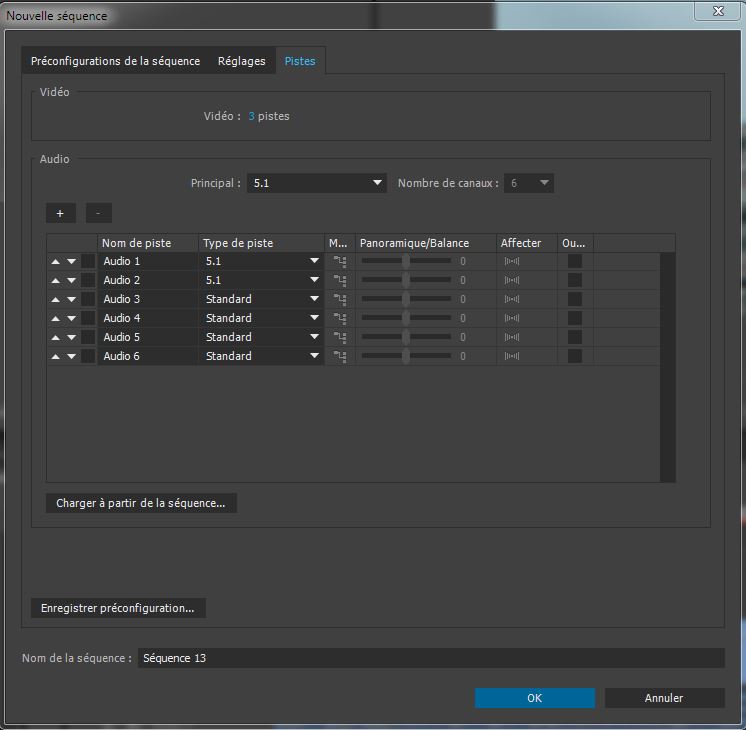Open the channel mapping icon for Audio 1
This screenshot has height=730, width=746.
point(340,261)
